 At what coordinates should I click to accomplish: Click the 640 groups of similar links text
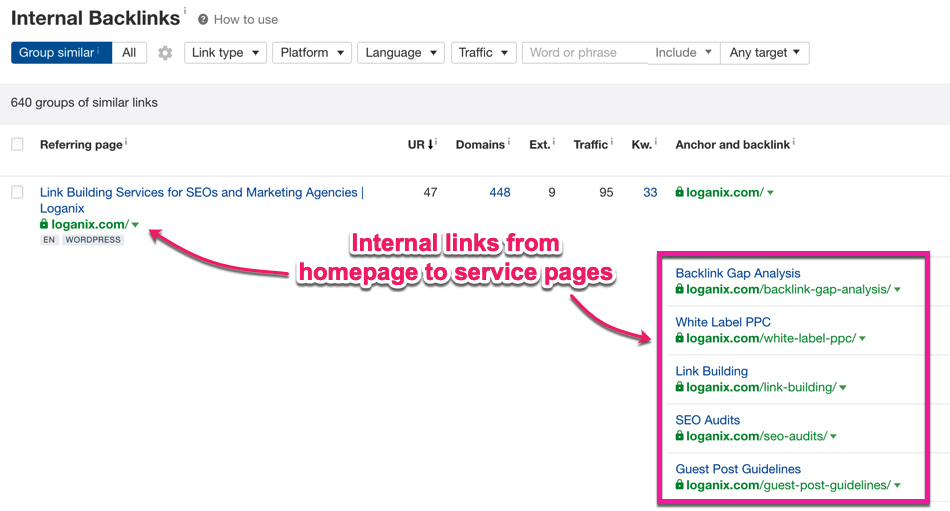click(x=84, y=102)
